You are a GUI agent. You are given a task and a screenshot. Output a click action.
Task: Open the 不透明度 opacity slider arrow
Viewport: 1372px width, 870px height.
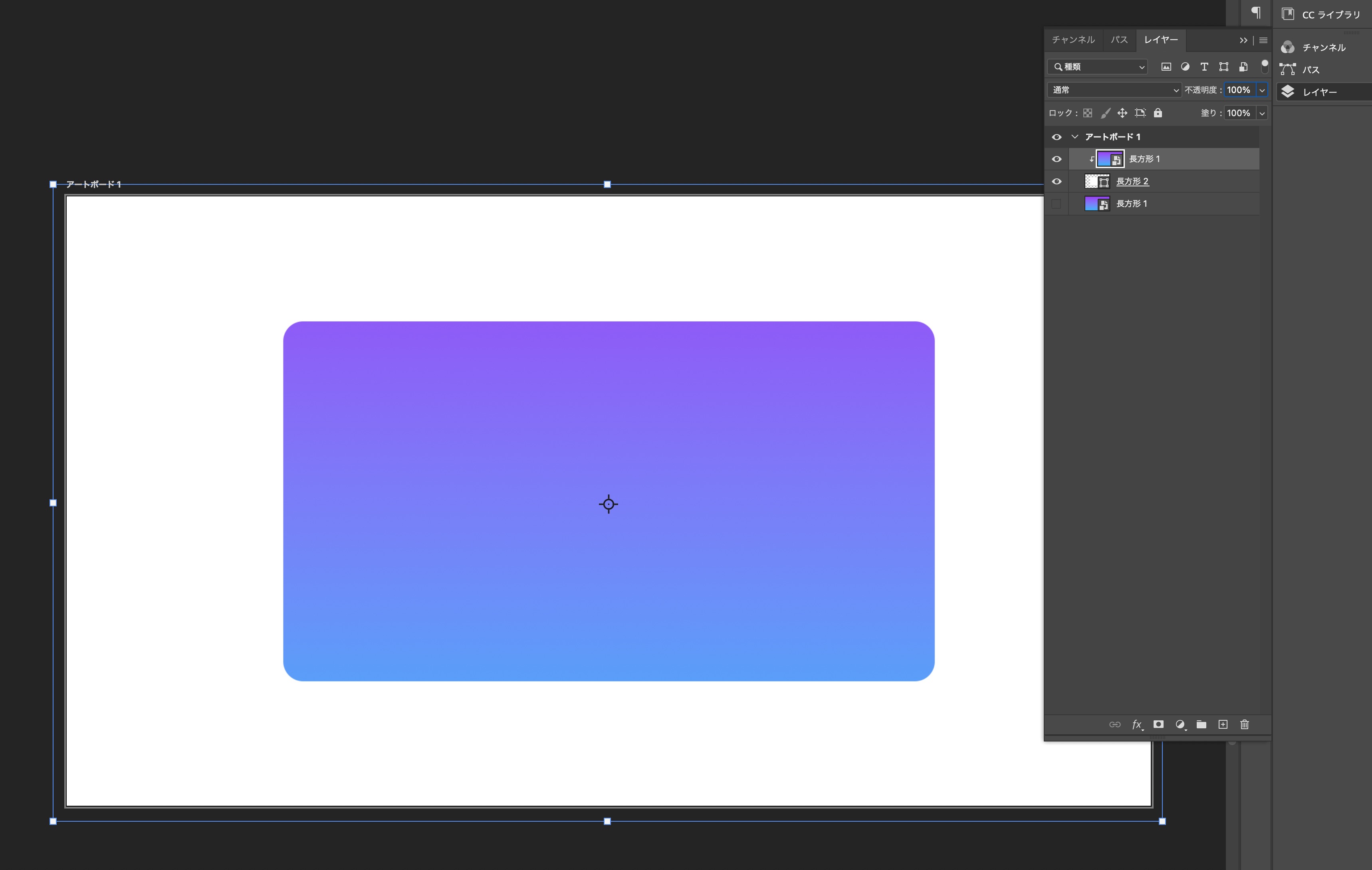[1262, 90]
